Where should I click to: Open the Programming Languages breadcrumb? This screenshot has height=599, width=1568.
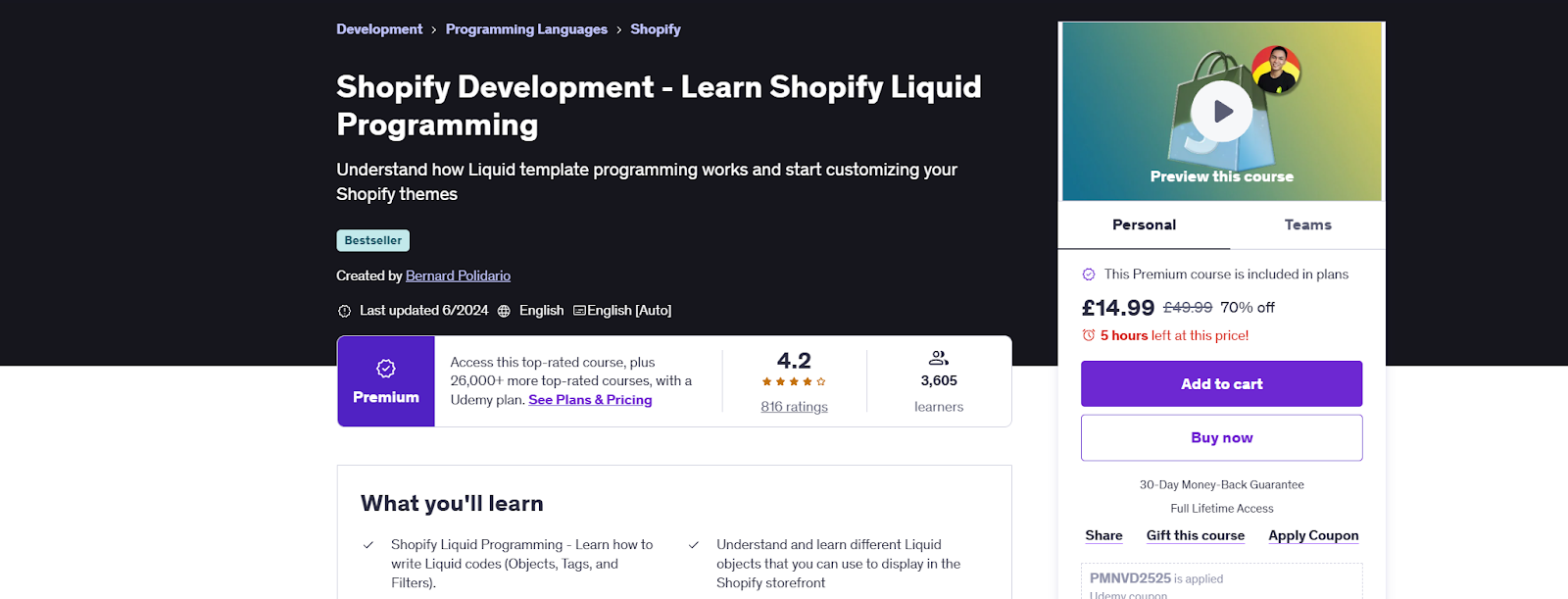pos(526,29)
